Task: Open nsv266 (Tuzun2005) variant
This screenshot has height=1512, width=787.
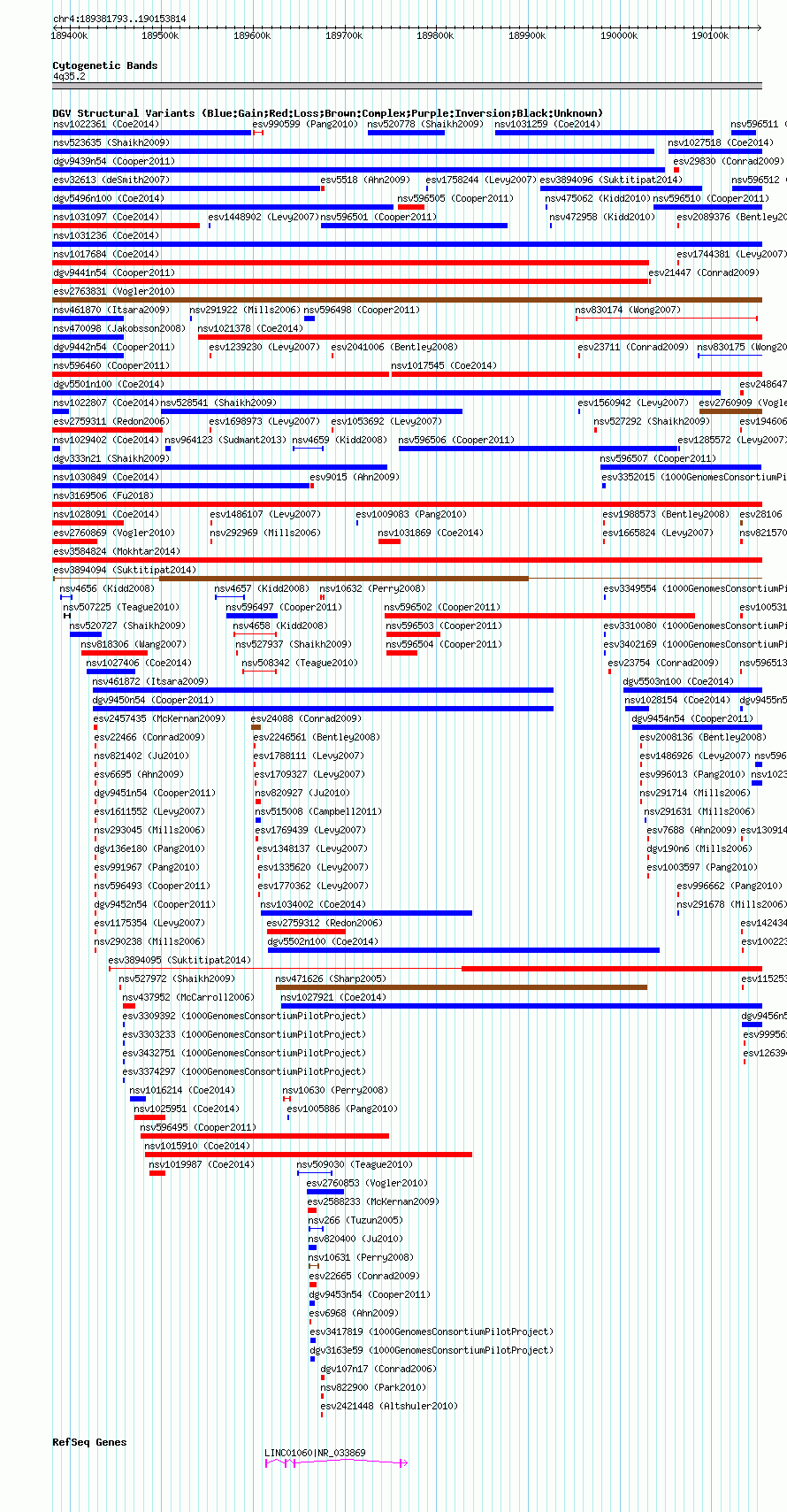Action: pos(355,1220)
